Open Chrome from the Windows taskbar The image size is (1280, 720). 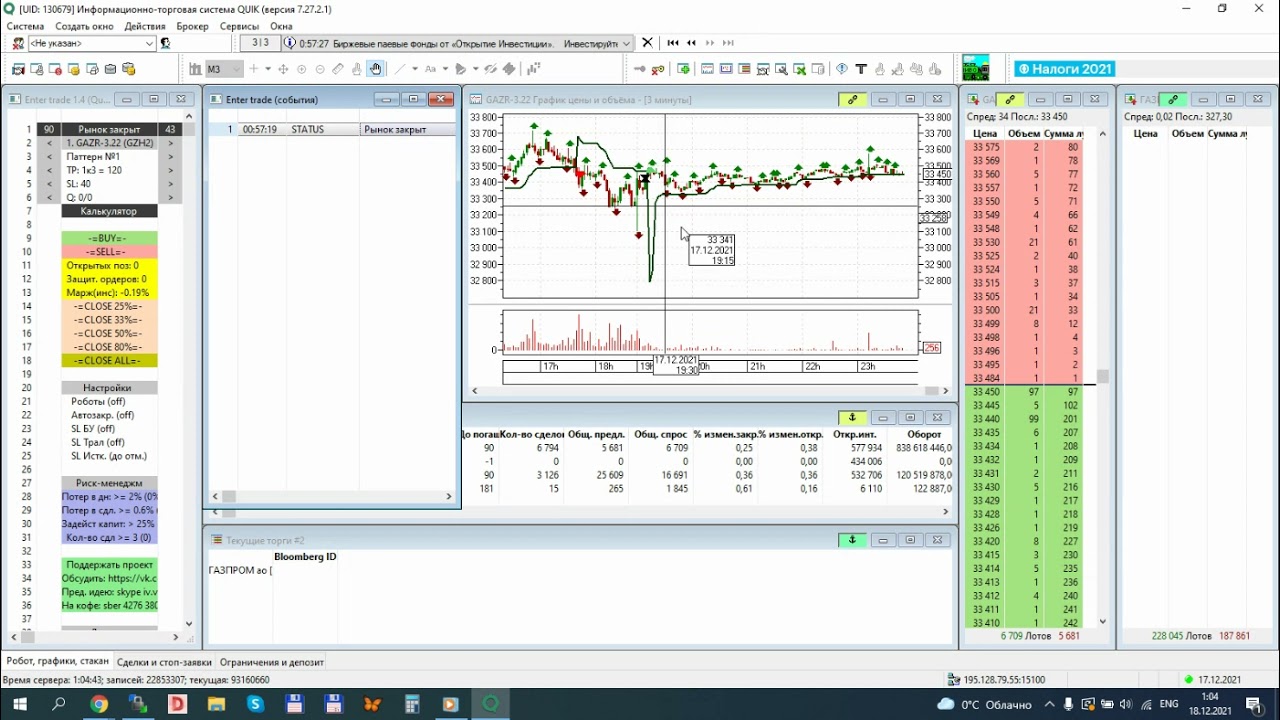99,704
